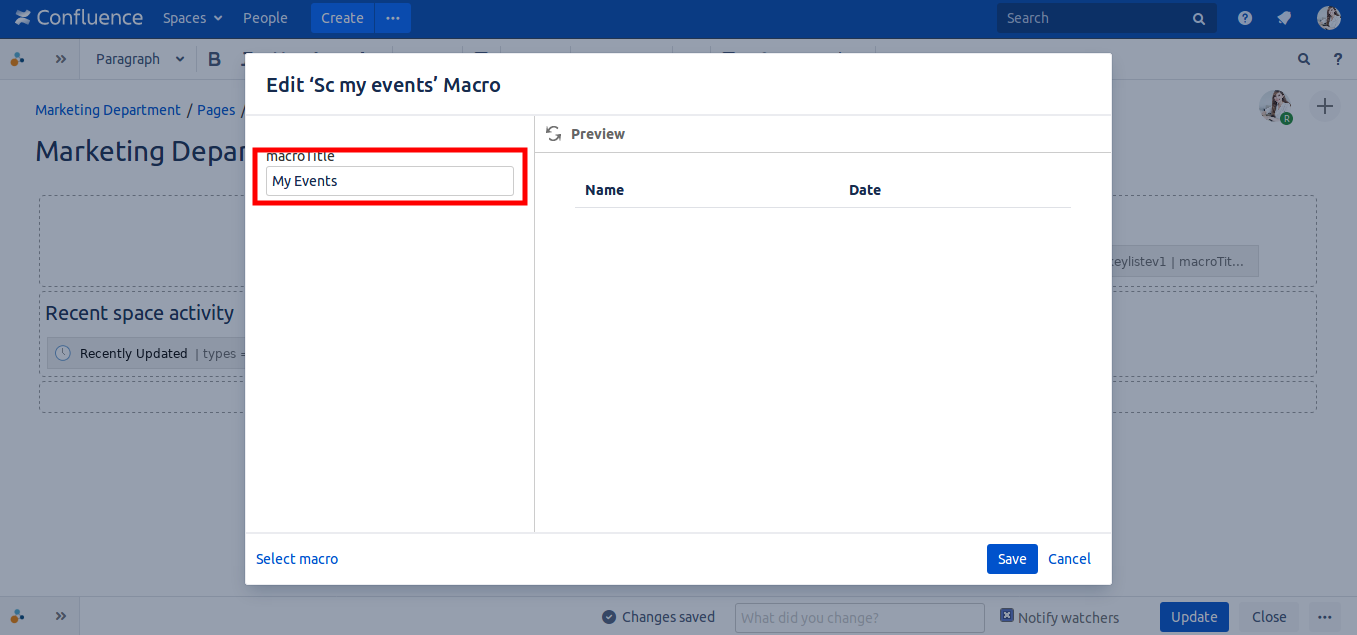Screen dimensions: 1357x635
Task: Open the Paragraph style dropdown
Action: (x=140, y=59)
